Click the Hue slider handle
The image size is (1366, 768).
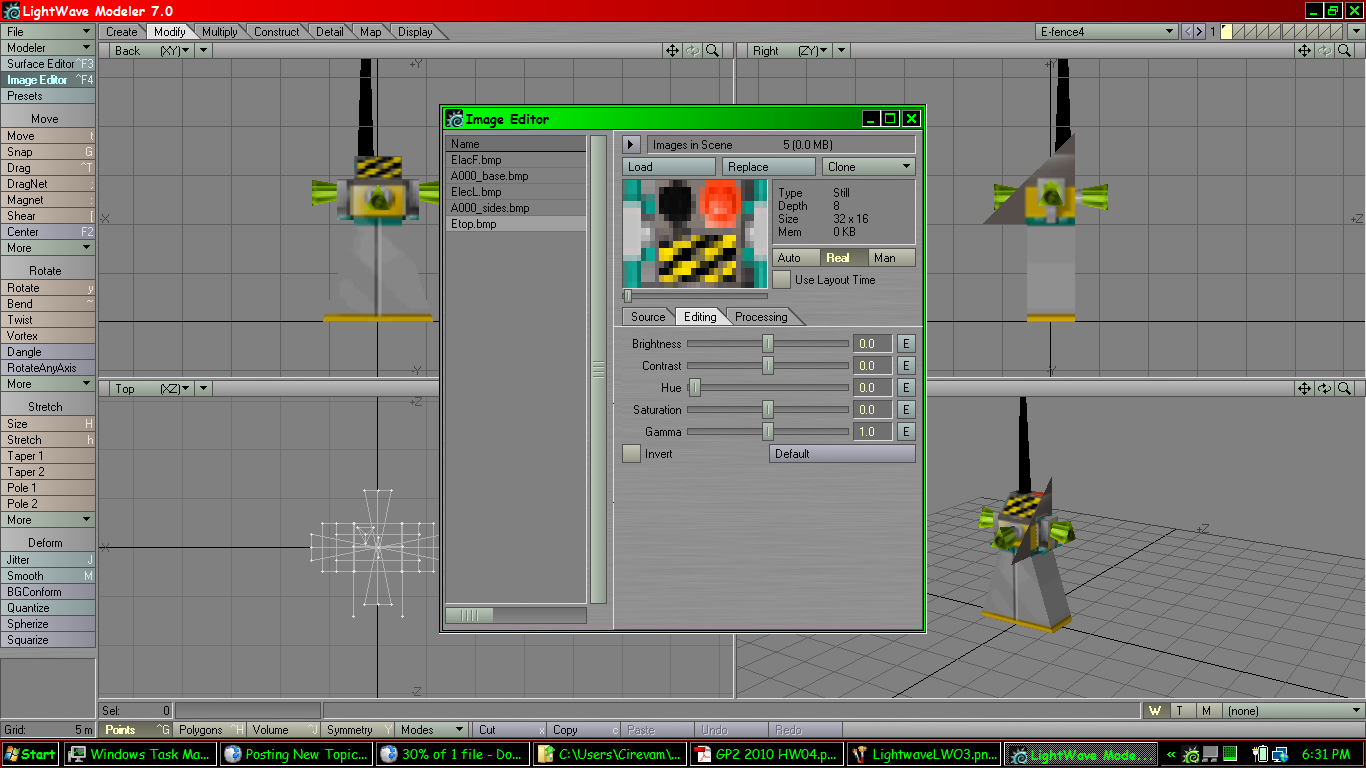pos(695,388)
